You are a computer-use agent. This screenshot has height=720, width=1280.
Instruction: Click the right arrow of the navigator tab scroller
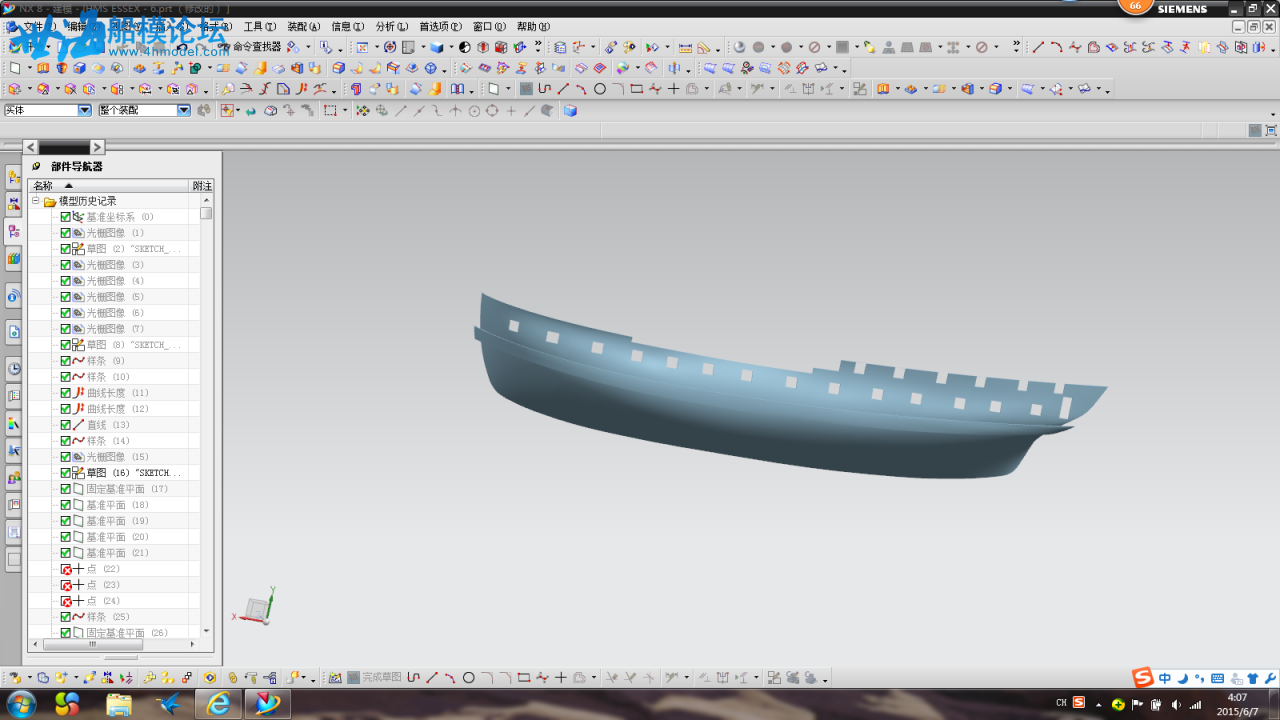97,147
